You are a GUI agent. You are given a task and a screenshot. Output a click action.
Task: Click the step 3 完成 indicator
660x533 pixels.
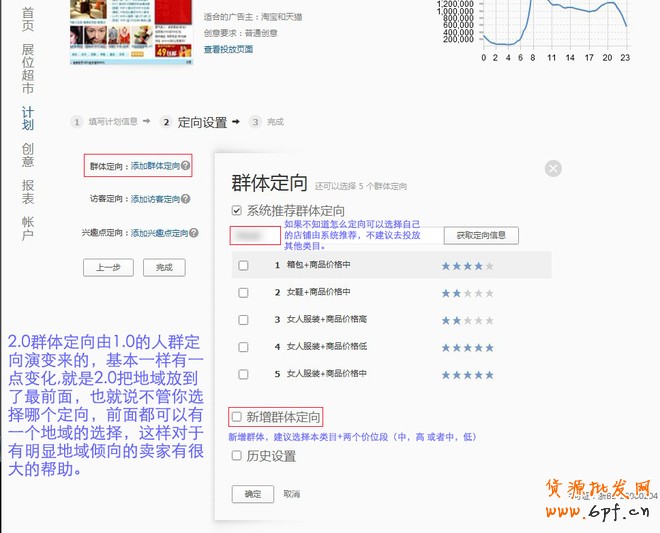click(x=267, y=122)
